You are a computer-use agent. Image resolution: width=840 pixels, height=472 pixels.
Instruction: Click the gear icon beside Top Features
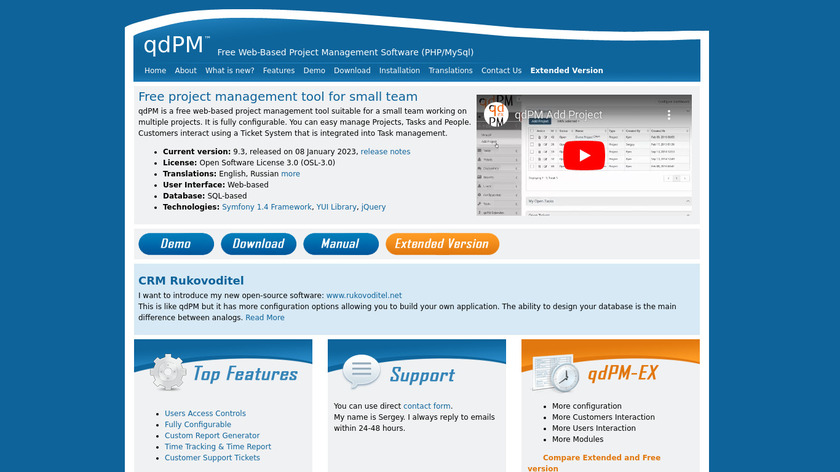(x=168, y=372)
